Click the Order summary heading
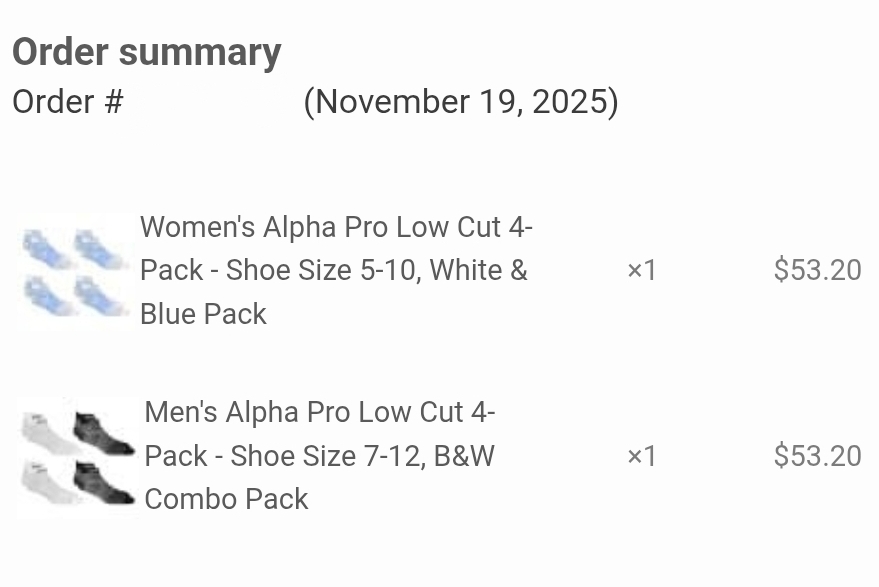The image size is (879, 587). [x=147, y=52]
